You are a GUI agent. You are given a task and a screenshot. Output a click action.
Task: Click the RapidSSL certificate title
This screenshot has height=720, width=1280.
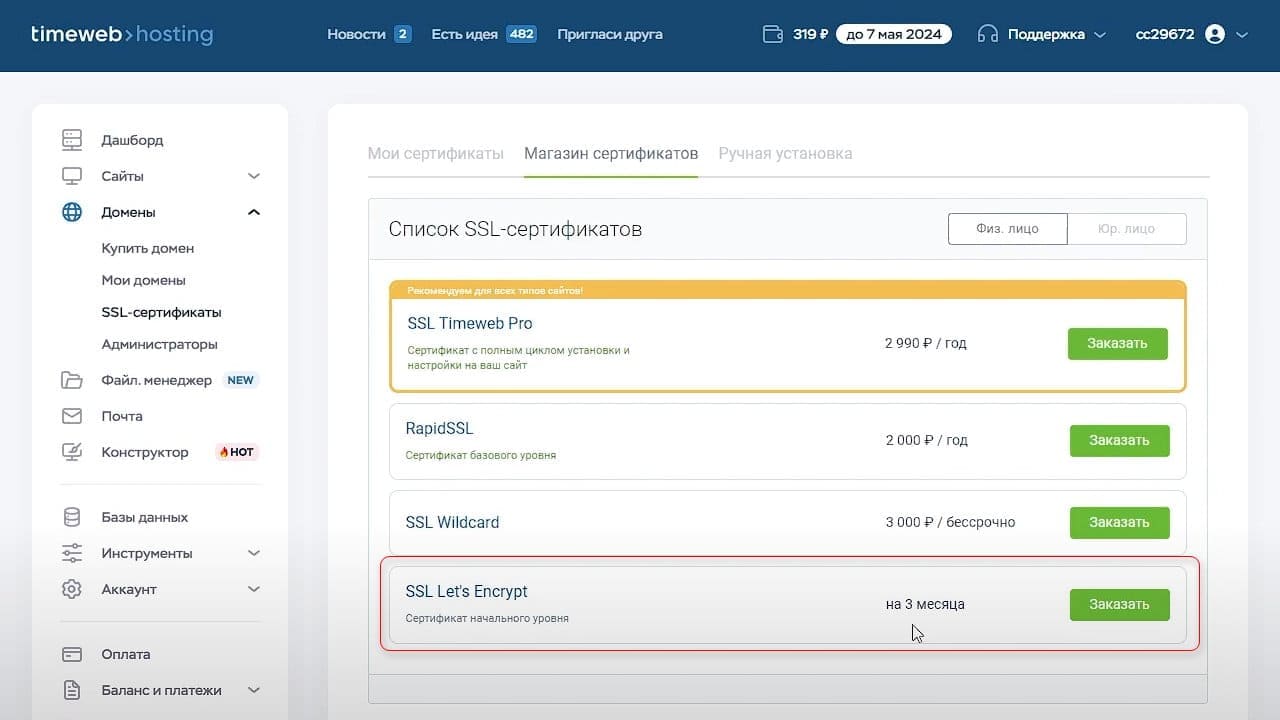[x=439, y=428]
